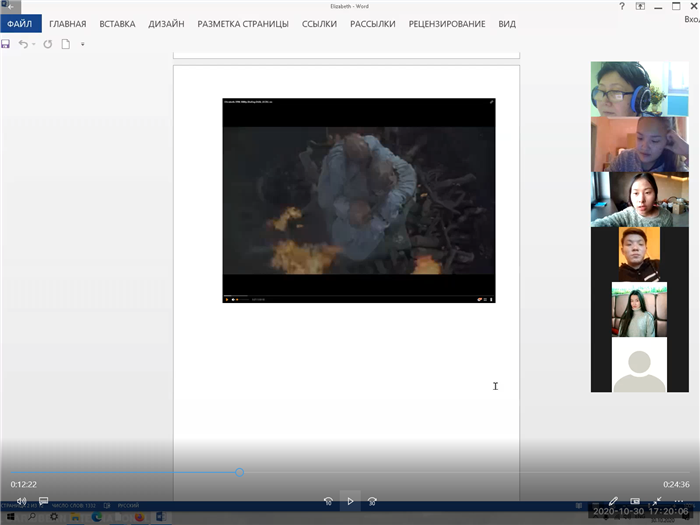
Task: Toggle captions in the video player
Action: (x=43, y=500)
